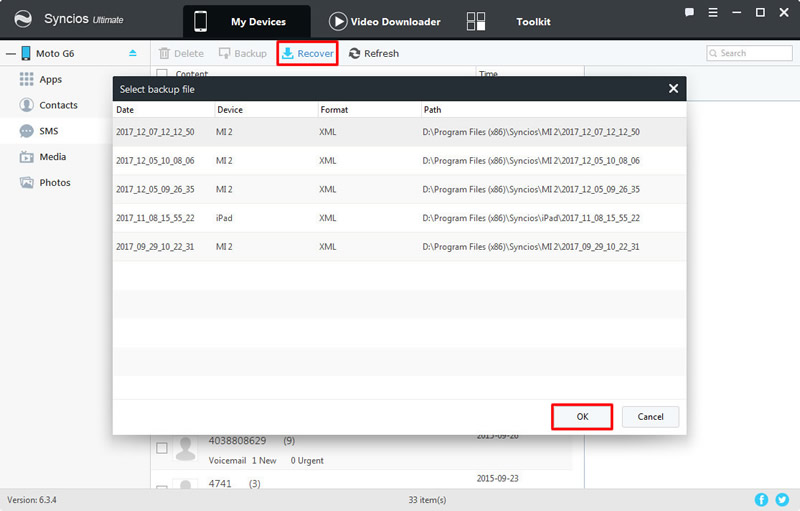Screen dimensions: 800x511
Task: Click the Moto G6 phone icon
Action: click(x=26, y=53)
